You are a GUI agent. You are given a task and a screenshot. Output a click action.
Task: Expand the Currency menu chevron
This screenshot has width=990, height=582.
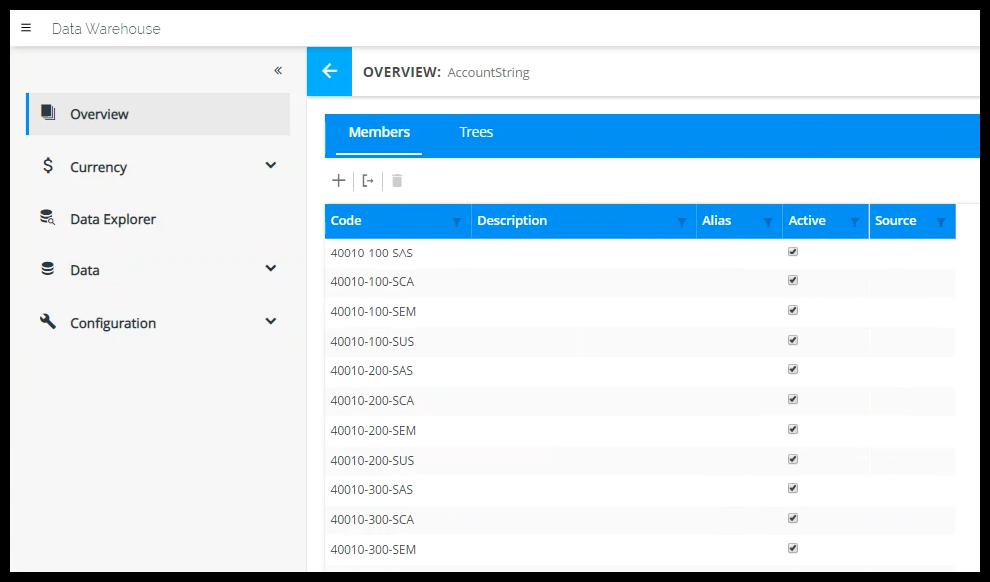[x=270, y=166]
